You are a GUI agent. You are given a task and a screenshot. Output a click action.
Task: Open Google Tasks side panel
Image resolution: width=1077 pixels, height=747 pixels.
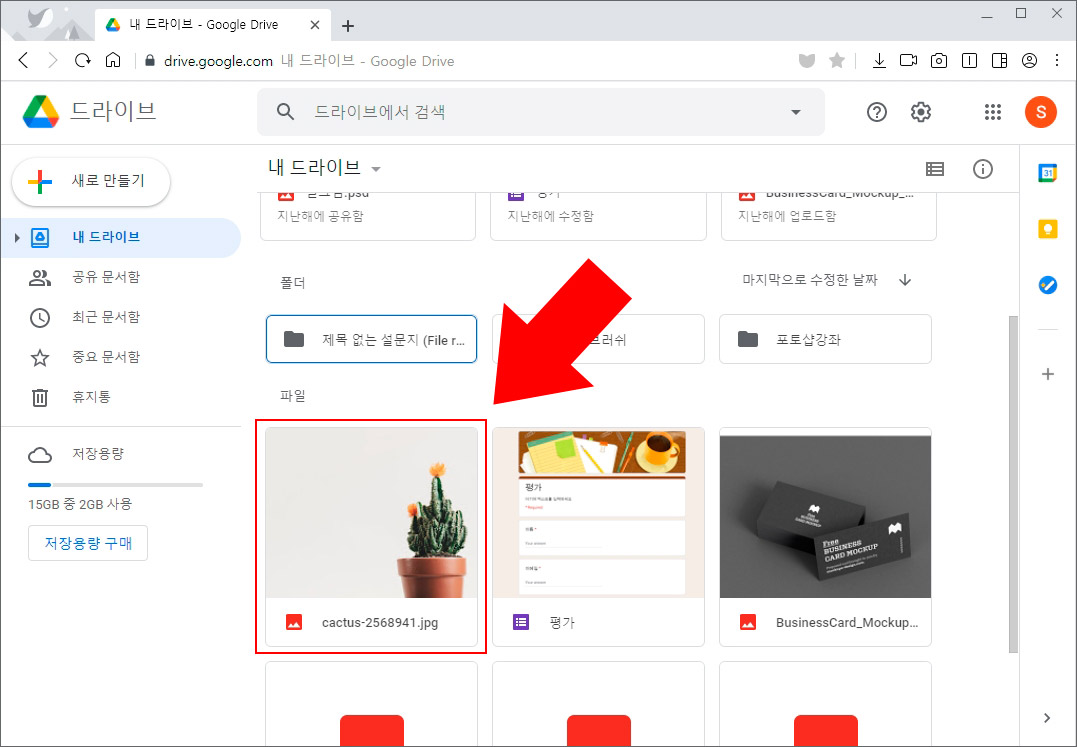(1047, 284)
